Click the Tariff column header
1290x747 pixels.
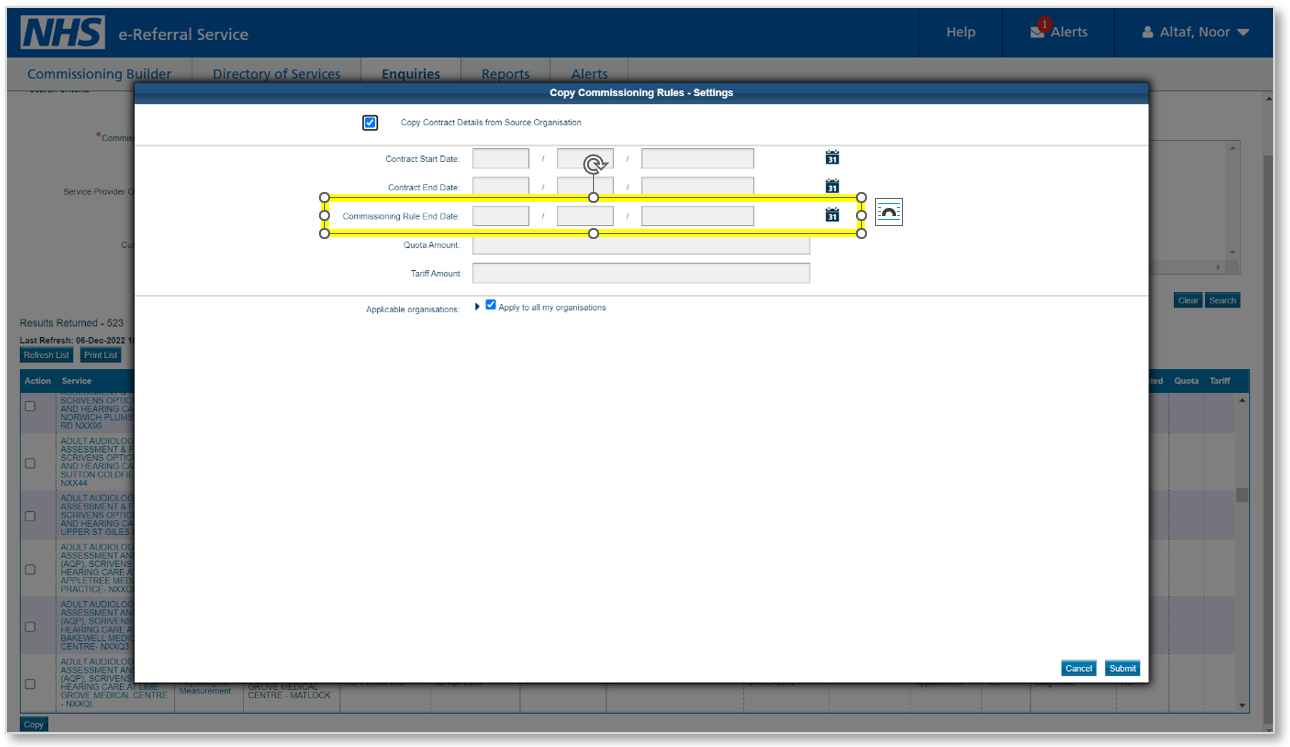(x=1220, y=381)
